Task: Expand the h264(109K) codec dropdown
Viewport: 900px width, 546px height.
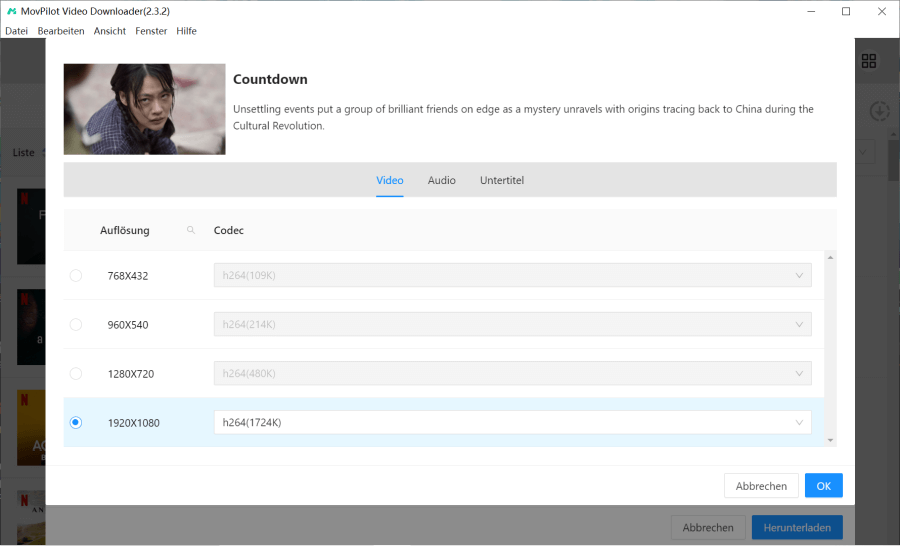Action: 512,276
